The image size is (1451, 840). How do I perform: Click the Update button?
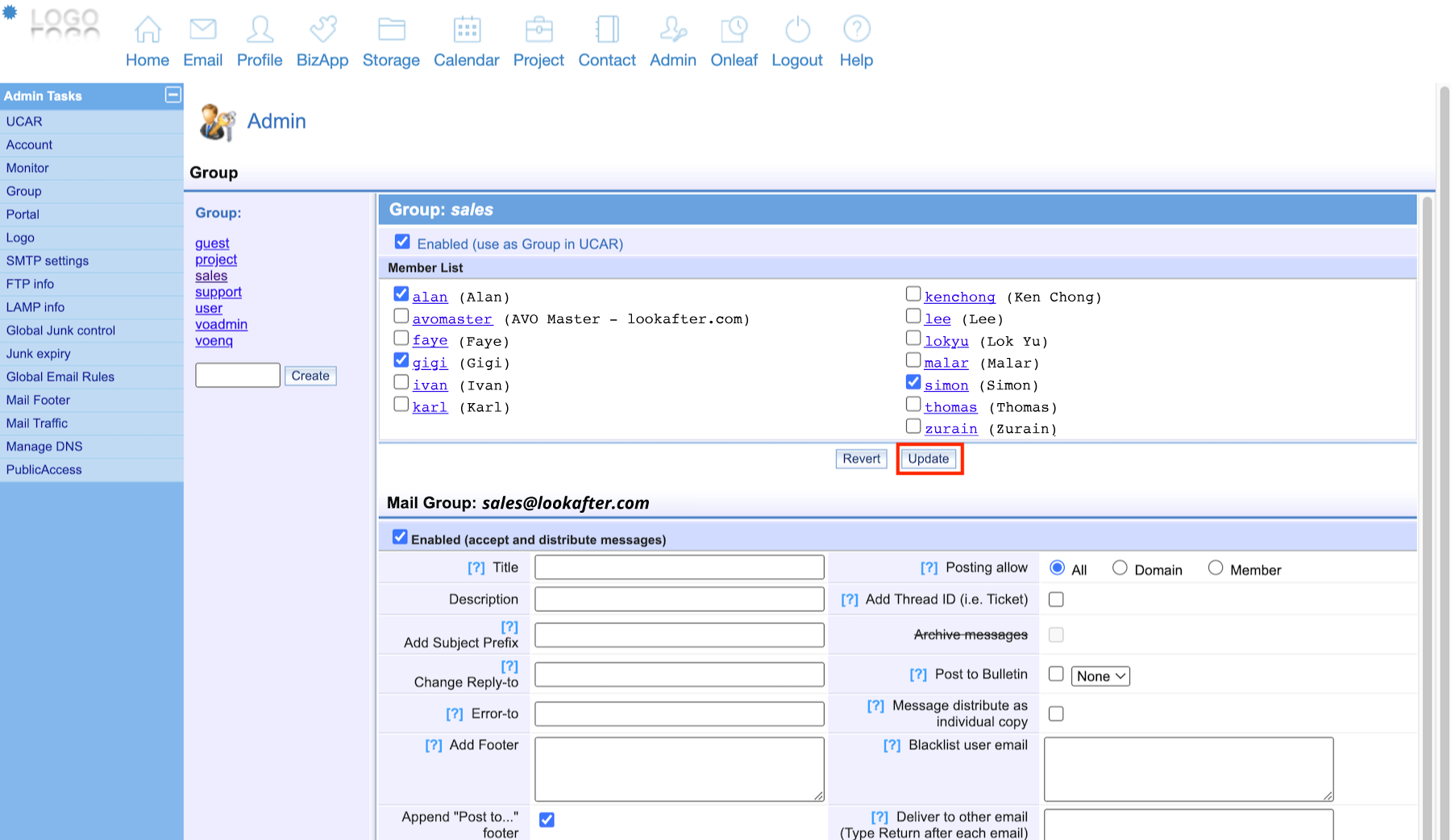(929, 459)
